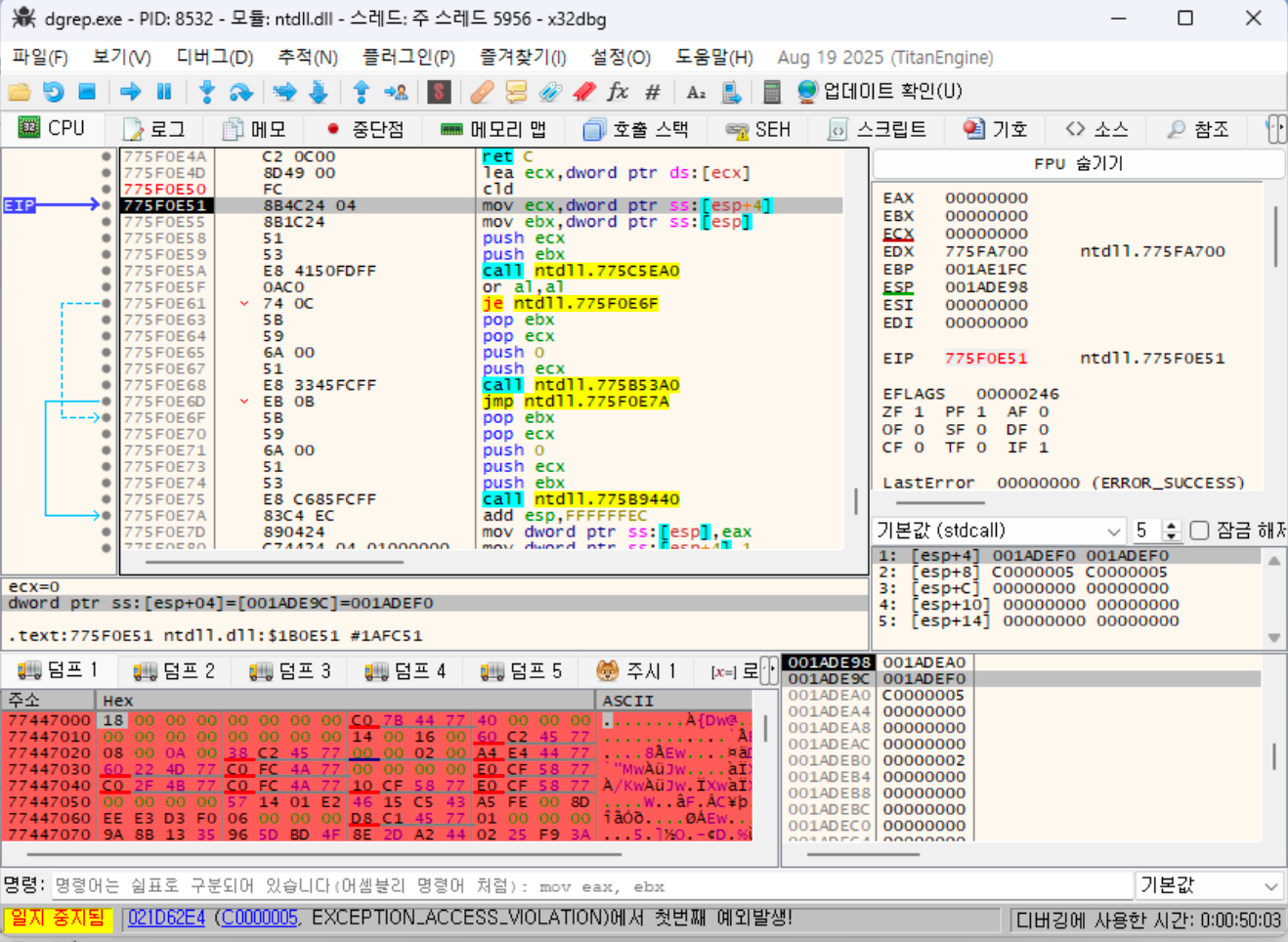
Task: Click into the 명령 command input field
Action: pos(586,886)
